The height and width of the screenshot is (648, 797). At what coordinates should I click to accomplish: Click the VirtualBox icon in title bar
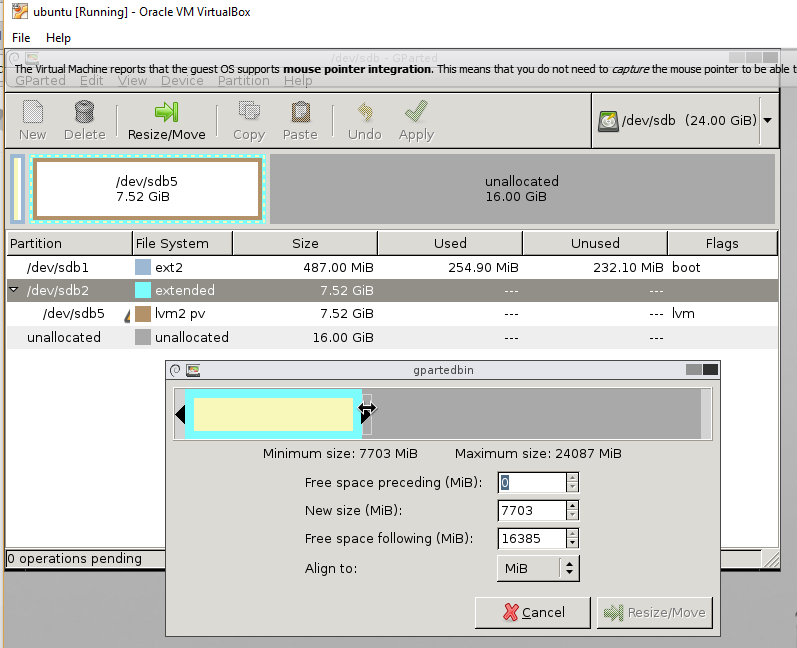pyautogui.click(x=20, y=11)
